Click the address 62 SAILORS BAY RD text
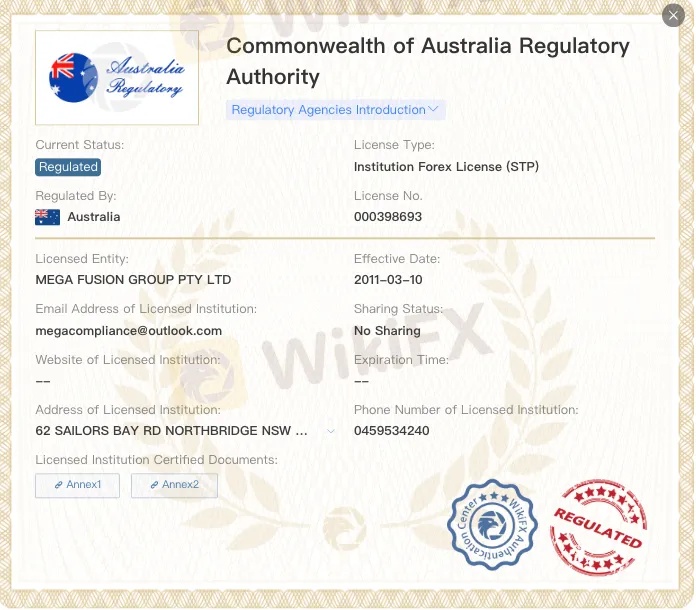 171,431
